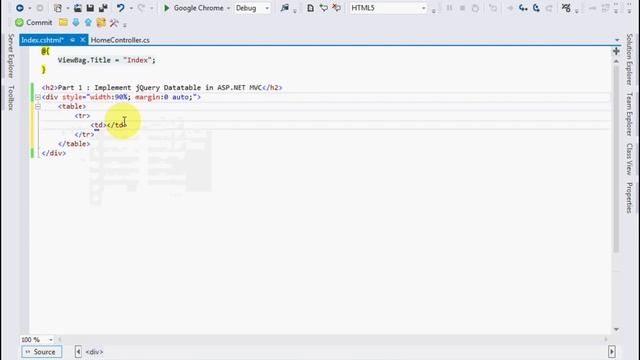Click the grayed Pause debugging icon
The height and width of the screenshot is (360, 640).
click(449, 8)
